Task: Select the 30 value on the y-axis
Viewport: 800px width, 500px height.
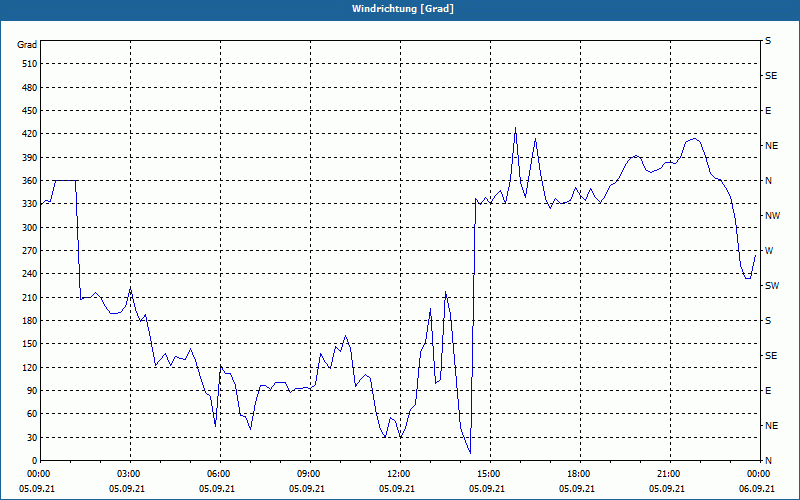Action: click(x=32, y=437)
